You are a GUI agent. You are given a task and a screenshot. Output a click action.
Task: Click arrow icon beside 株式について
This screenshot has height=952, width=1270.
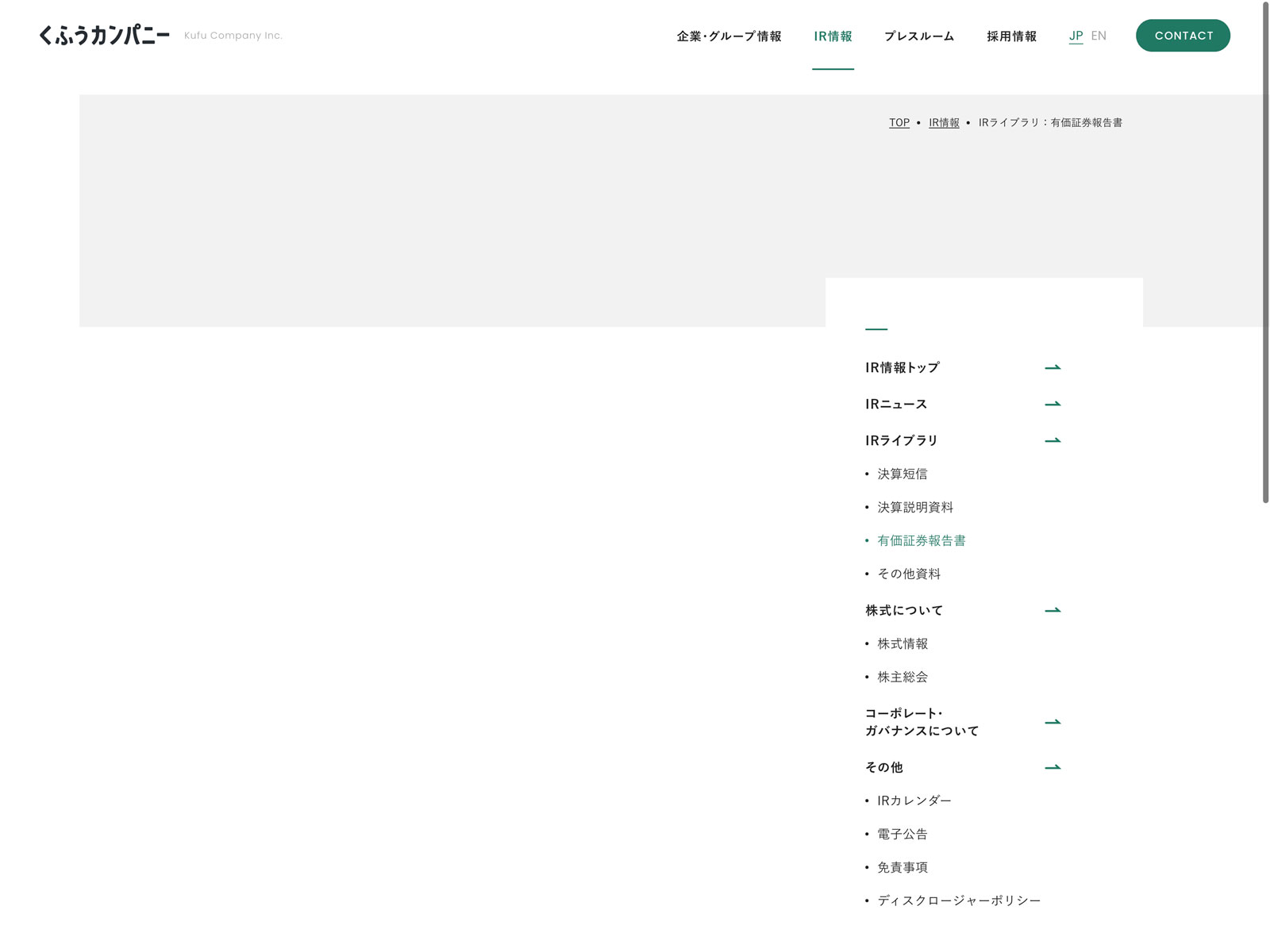(1053, 610)
